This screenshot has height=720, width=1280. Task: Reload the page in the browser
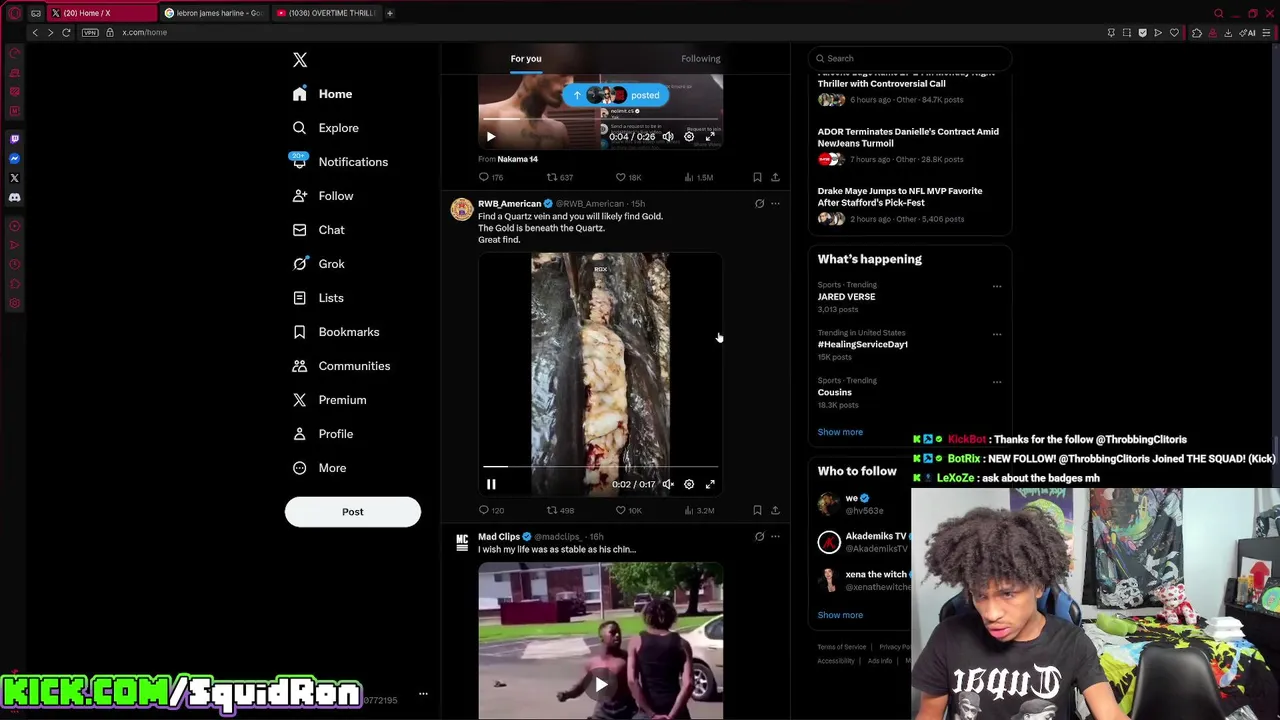[x=66, y=32]
